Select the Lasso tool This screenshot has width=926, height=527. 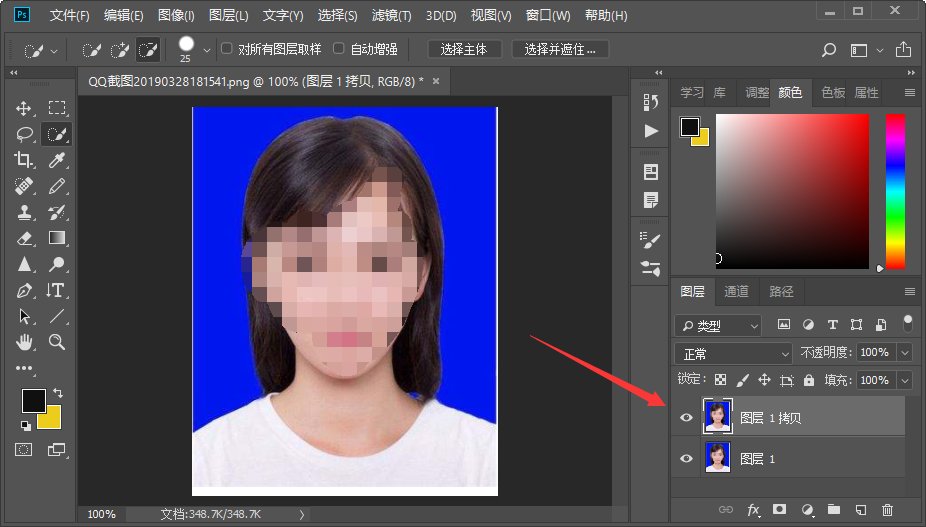click(24, 134)
